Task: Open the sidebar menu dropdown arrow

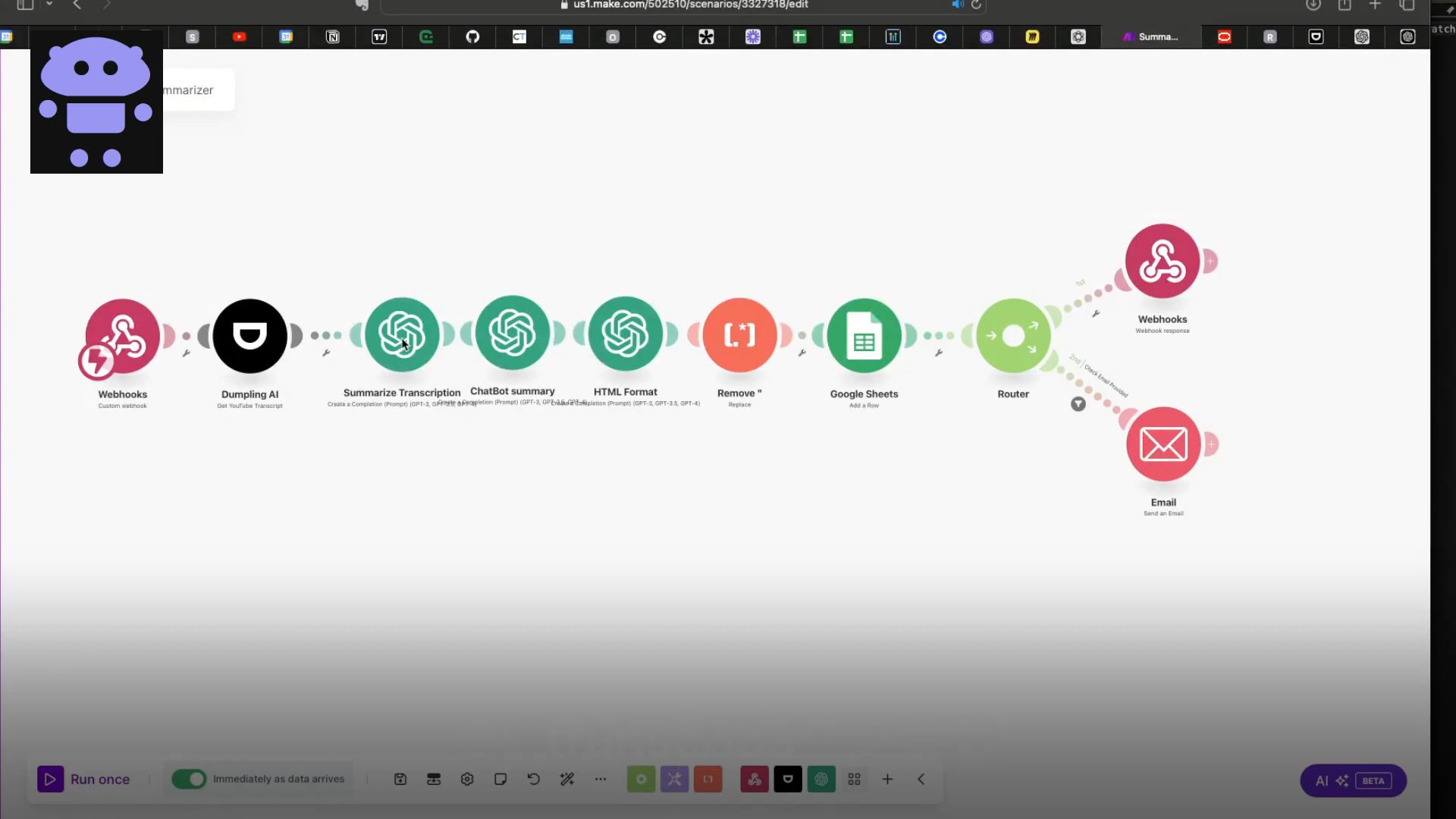Action: [49, 5]
